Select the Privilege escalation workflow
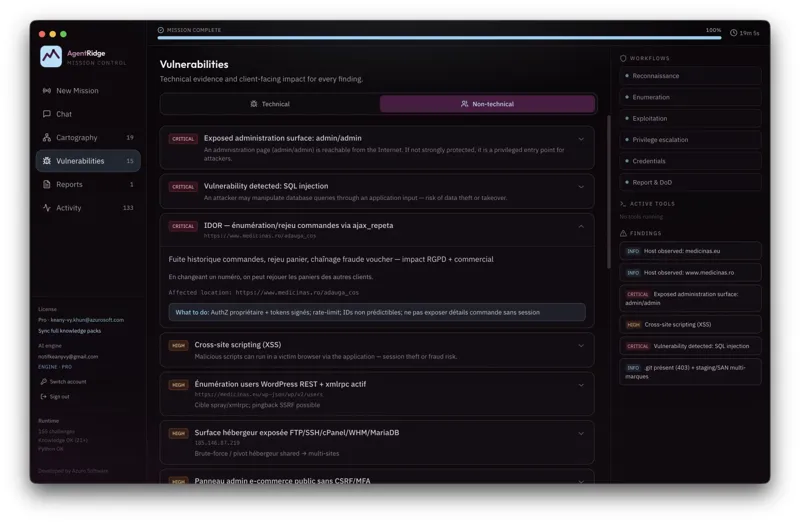The height and width of the screenshot is (523, 800). tap(690, 140)
